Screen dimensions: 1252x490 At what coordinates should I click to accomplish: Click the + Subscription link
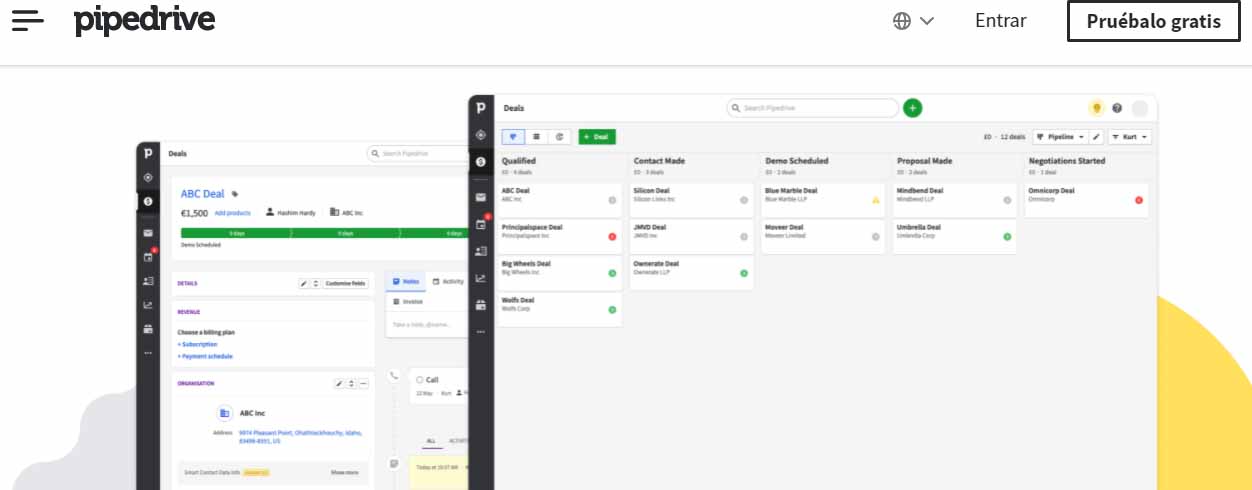point(197,344)
